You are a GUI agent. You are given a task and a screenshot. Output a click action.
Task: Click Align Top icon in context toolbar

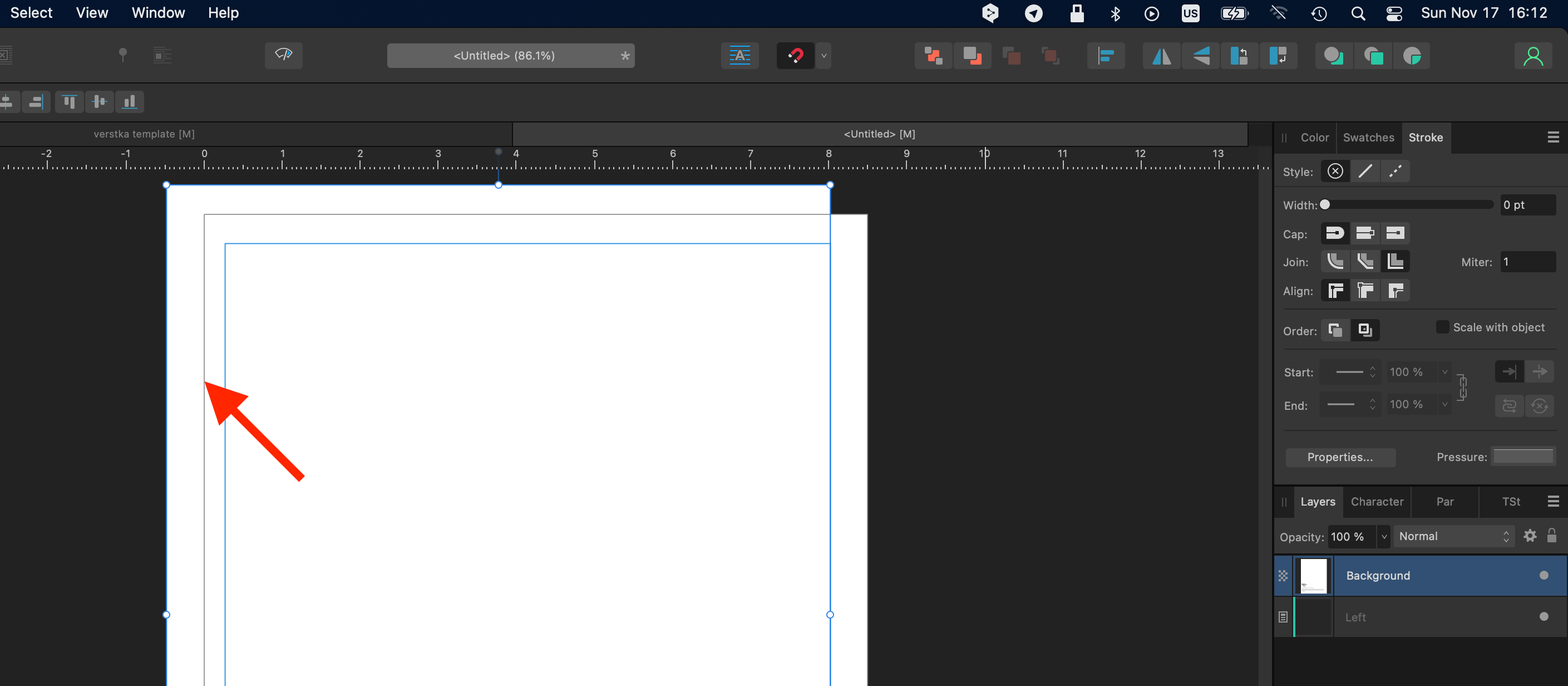[70, 101]
